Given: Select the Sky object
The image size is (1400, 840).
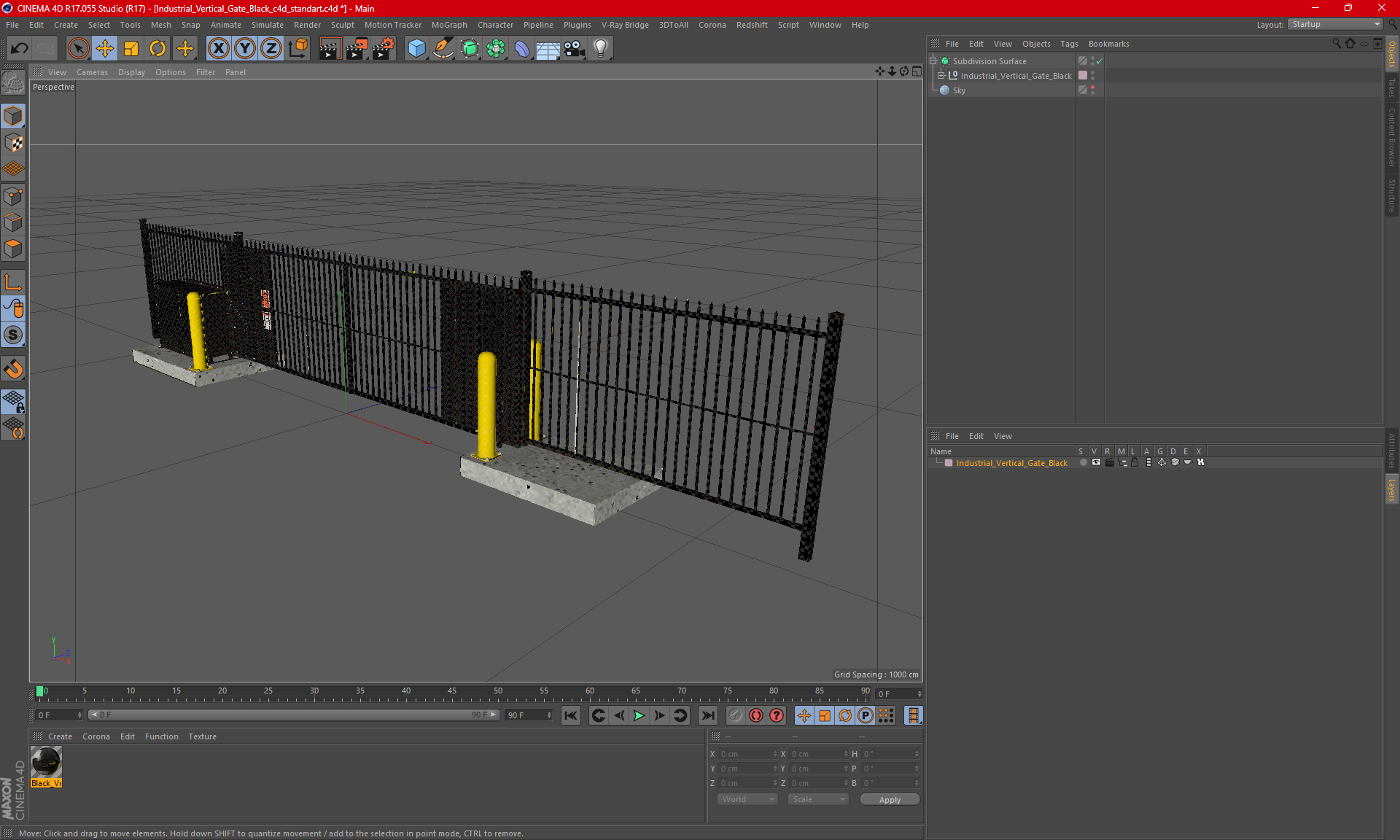Looking at the screenshot, I should pyautogui.click(x=959, y=90).
